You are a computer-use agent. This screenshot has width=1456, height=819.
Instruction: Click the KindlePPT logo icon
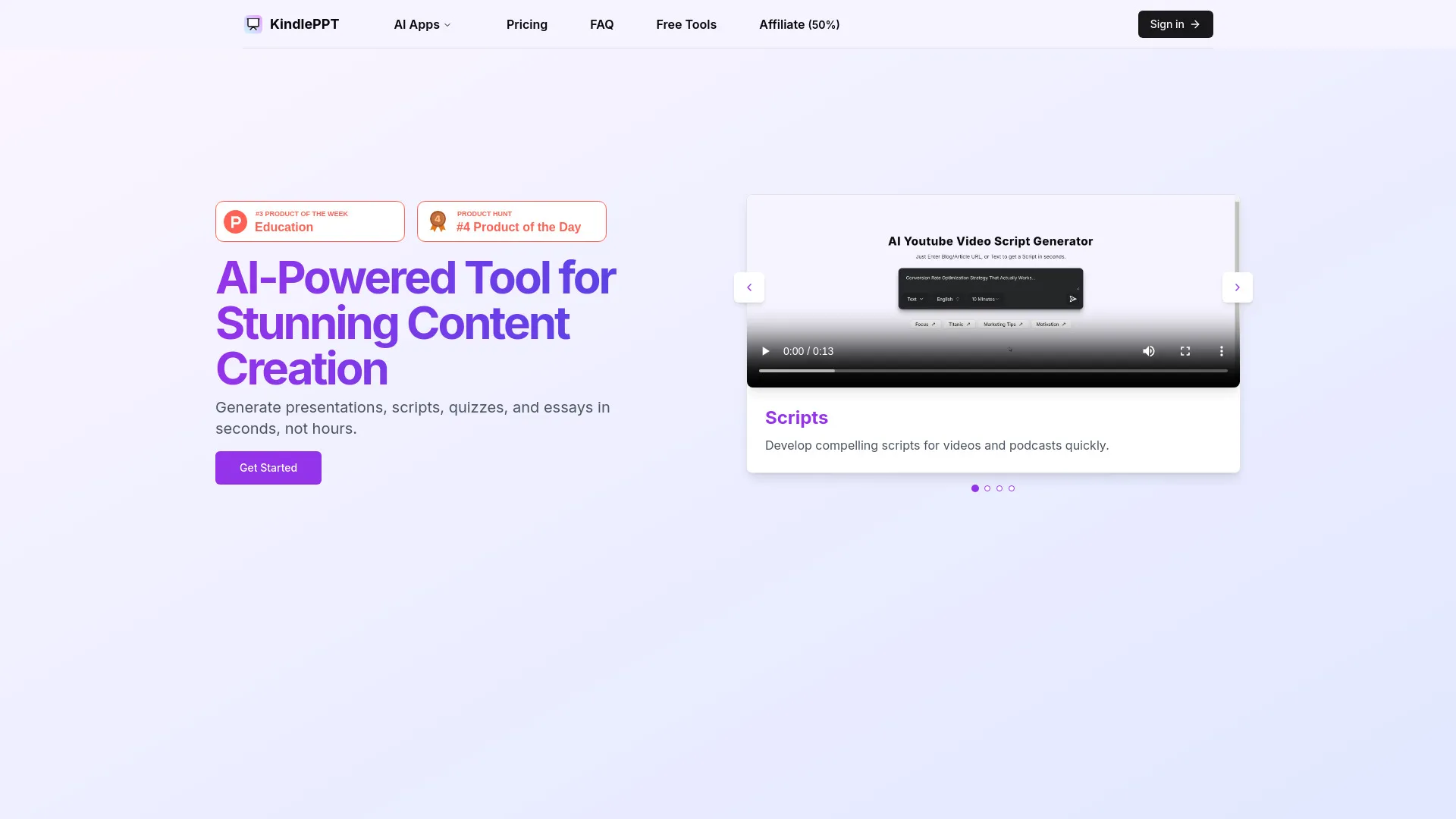253,24
